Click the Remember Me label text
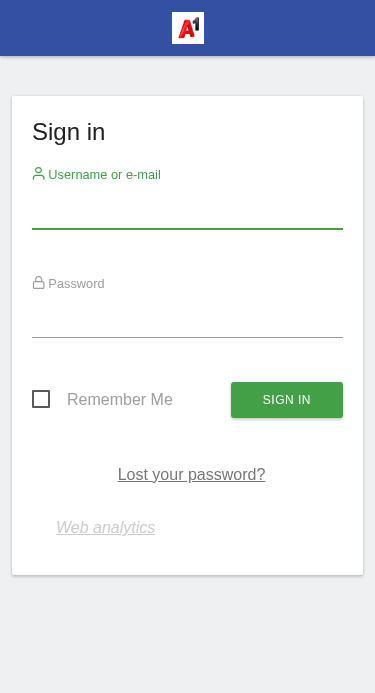375x693 pixels. pos(120,400)
